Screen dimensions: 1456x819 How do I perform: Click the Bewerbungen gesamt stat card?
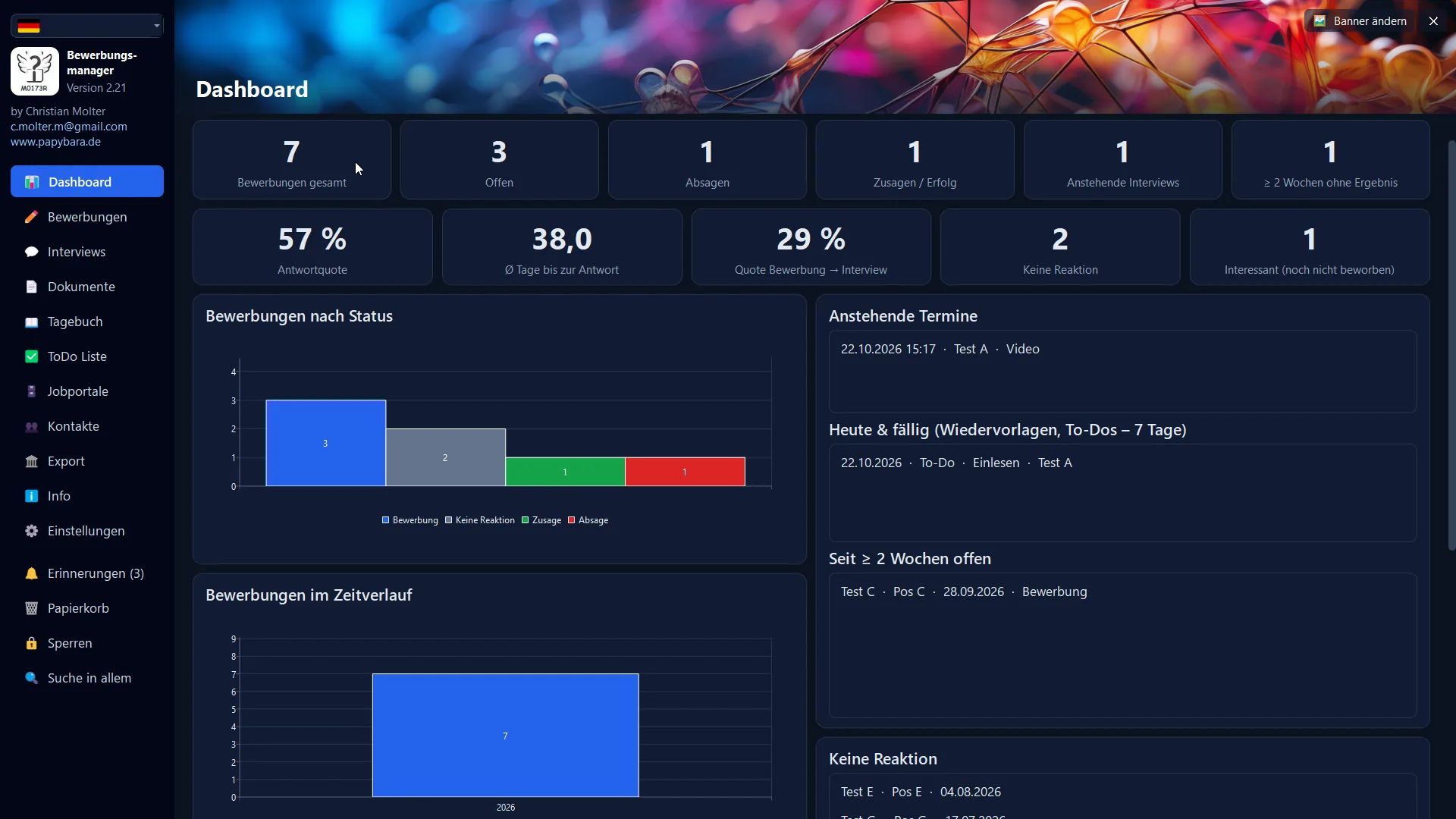click(292, 160)
